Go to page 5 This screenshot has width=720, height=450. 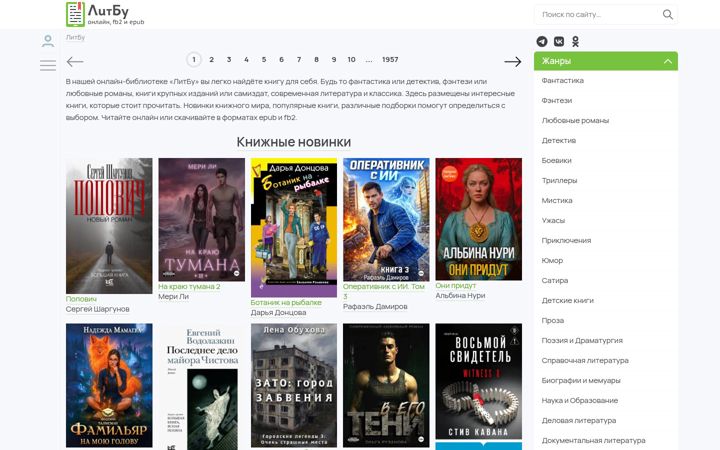pos(264,60)
